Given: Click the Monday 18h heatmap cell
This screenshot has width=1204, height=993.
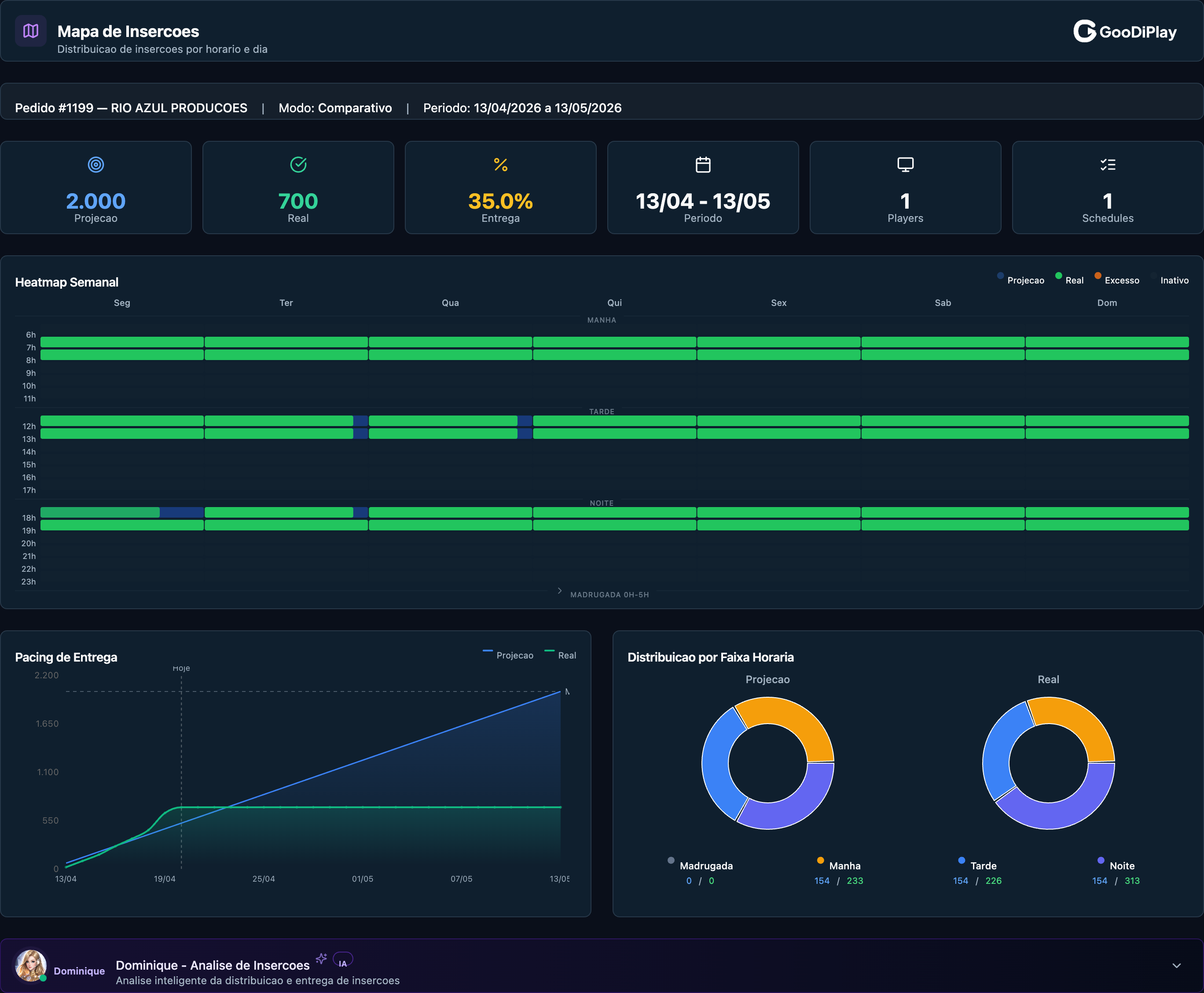Looking at the screenshot, I should [x=122, y=512].
